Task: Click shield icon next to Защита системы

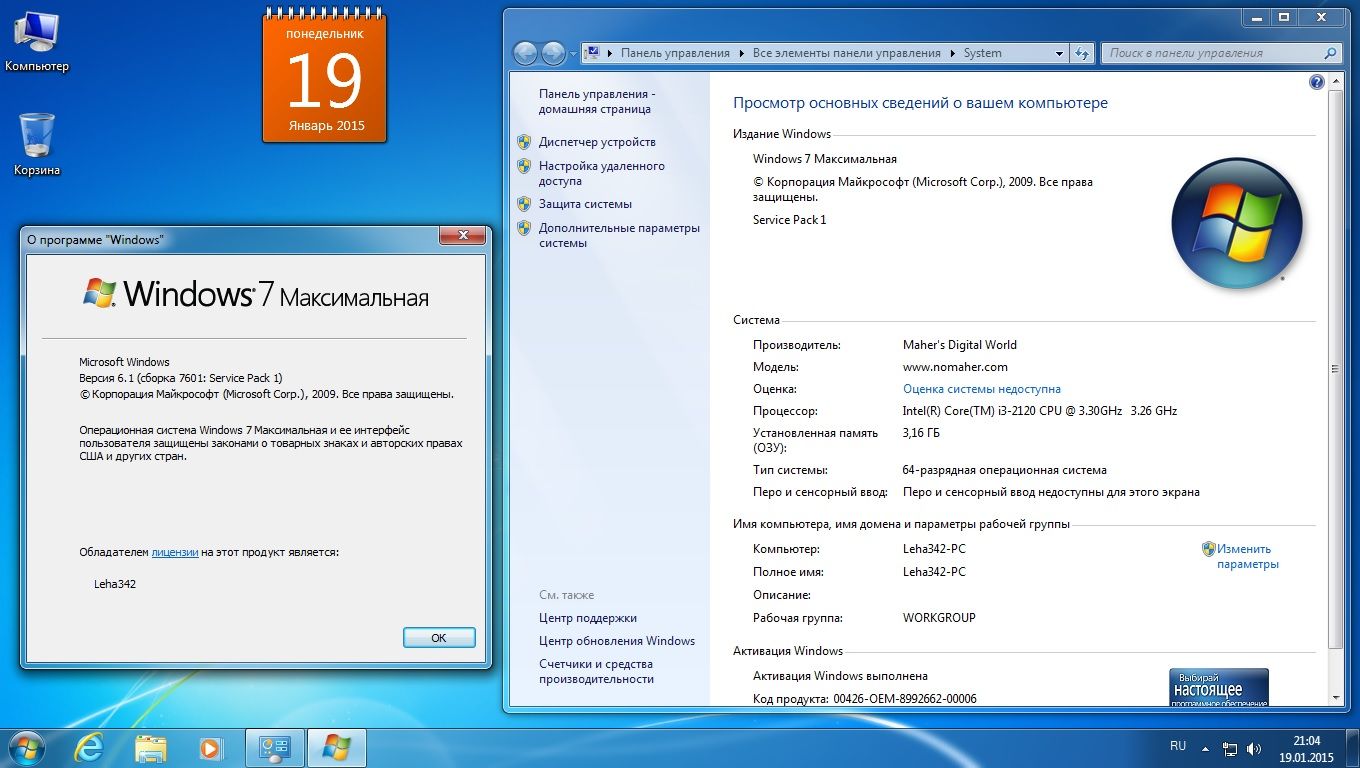Action: pyautogui.click(x=524, y=204)
